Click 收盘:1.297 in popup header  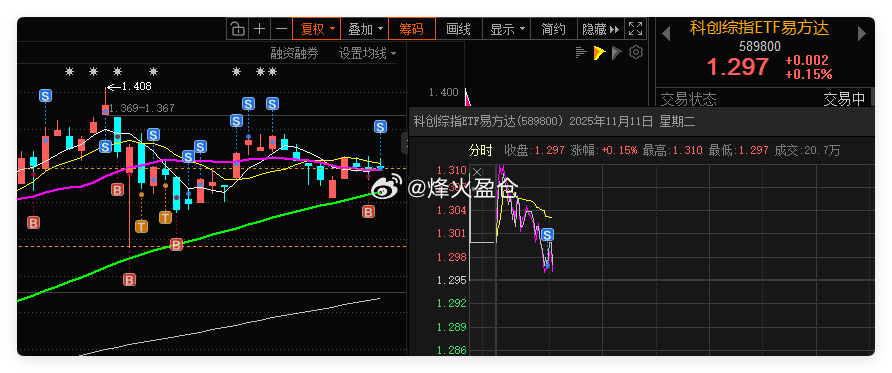pyautogui.click(x=535, y=150)
